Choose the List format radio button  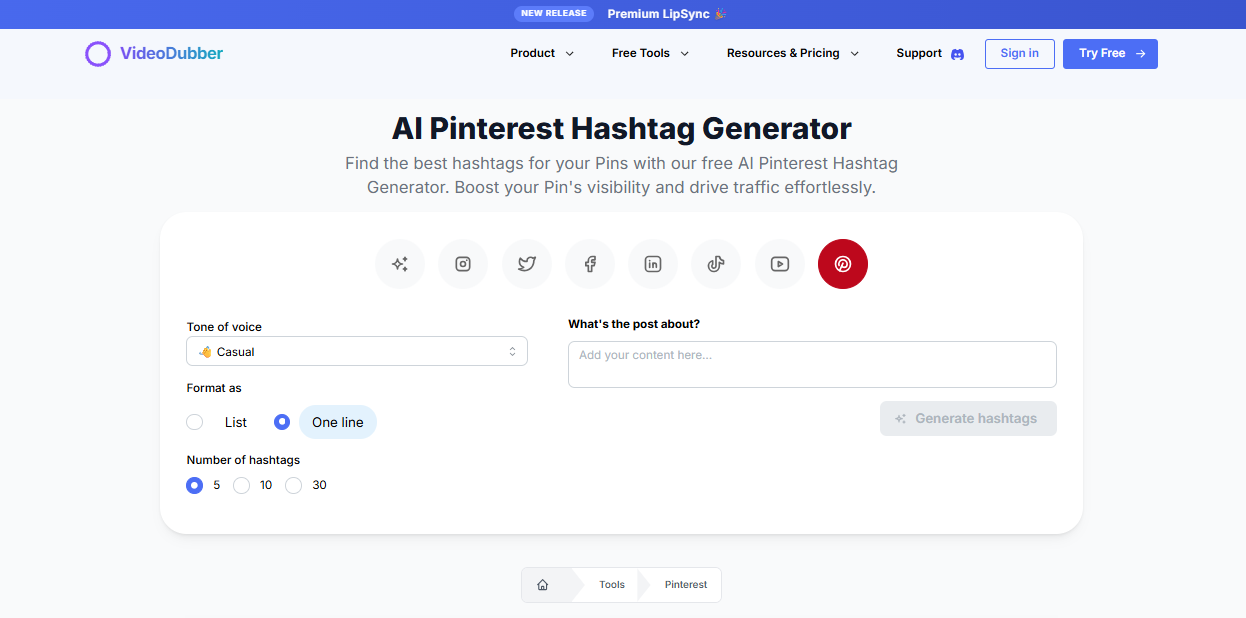tap(195, 422)
